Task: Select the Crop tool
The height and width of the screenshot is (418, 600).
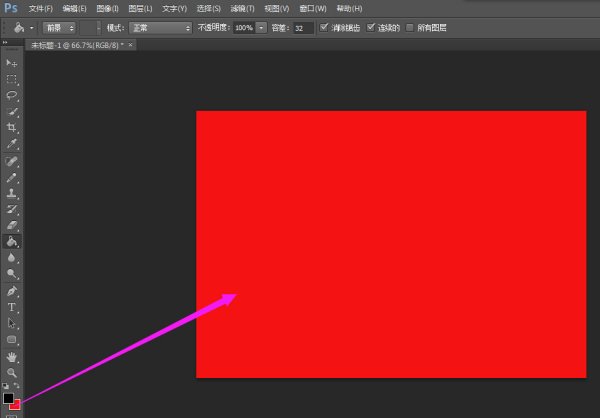Action: (x=11, y=127)
